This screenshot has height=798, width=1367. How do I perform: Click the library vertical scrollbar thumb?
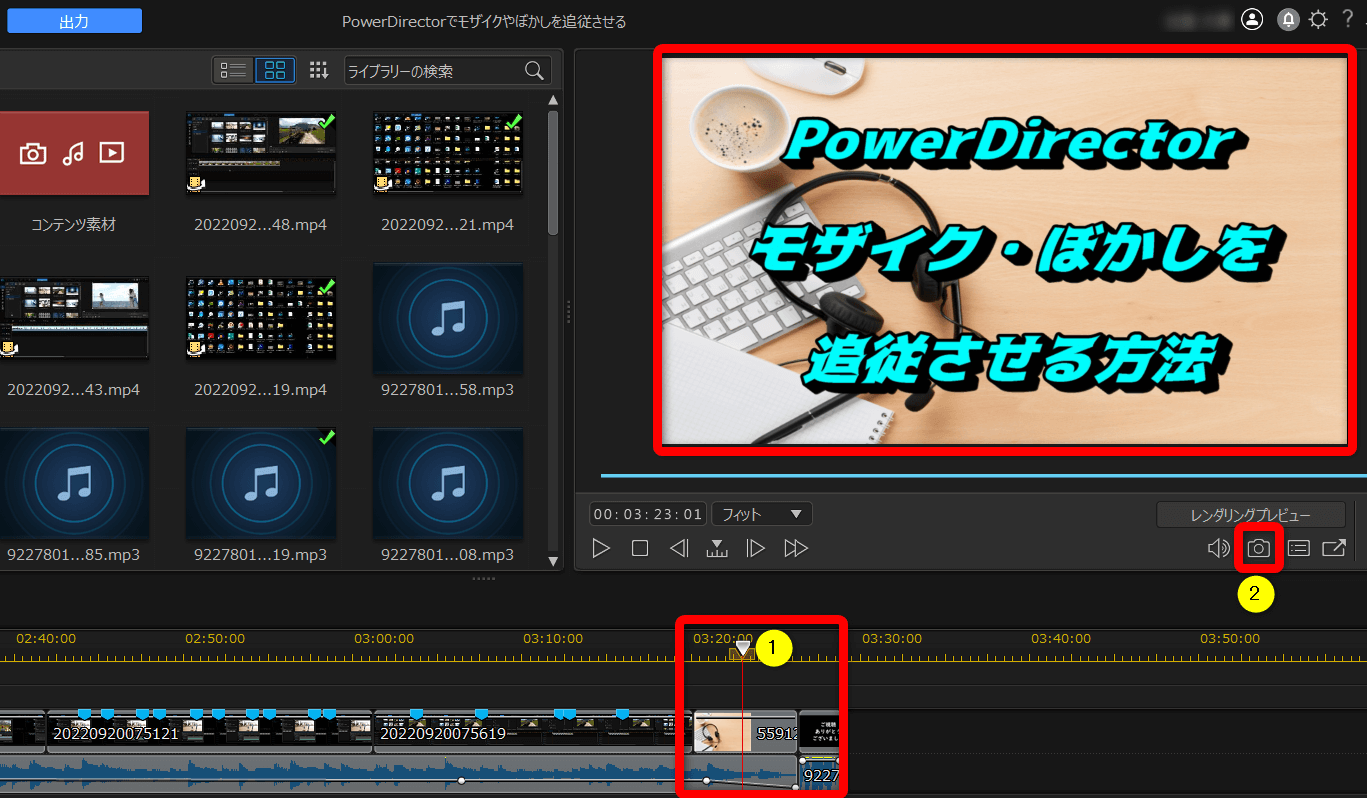tap(553, 172)
